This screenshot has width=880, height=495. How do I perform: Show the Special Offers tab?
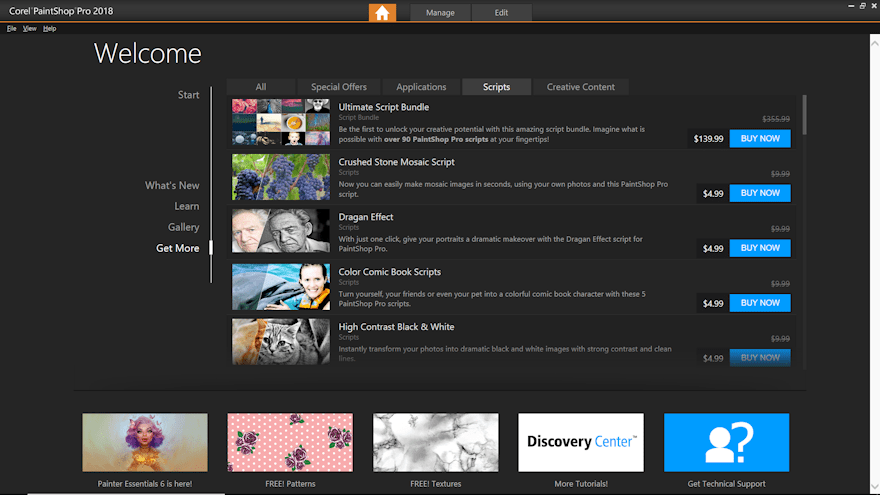(x=339, y=87)
